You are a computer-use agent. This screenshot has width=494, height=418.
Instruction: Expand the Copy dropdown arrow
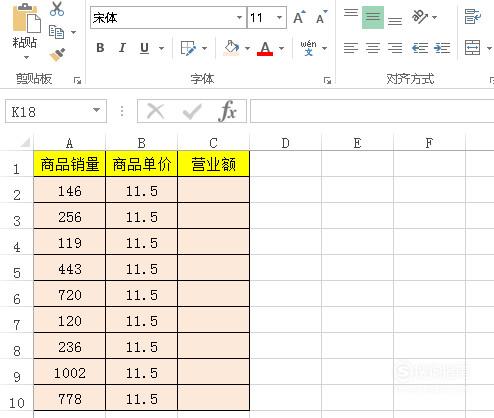point(73,32)
